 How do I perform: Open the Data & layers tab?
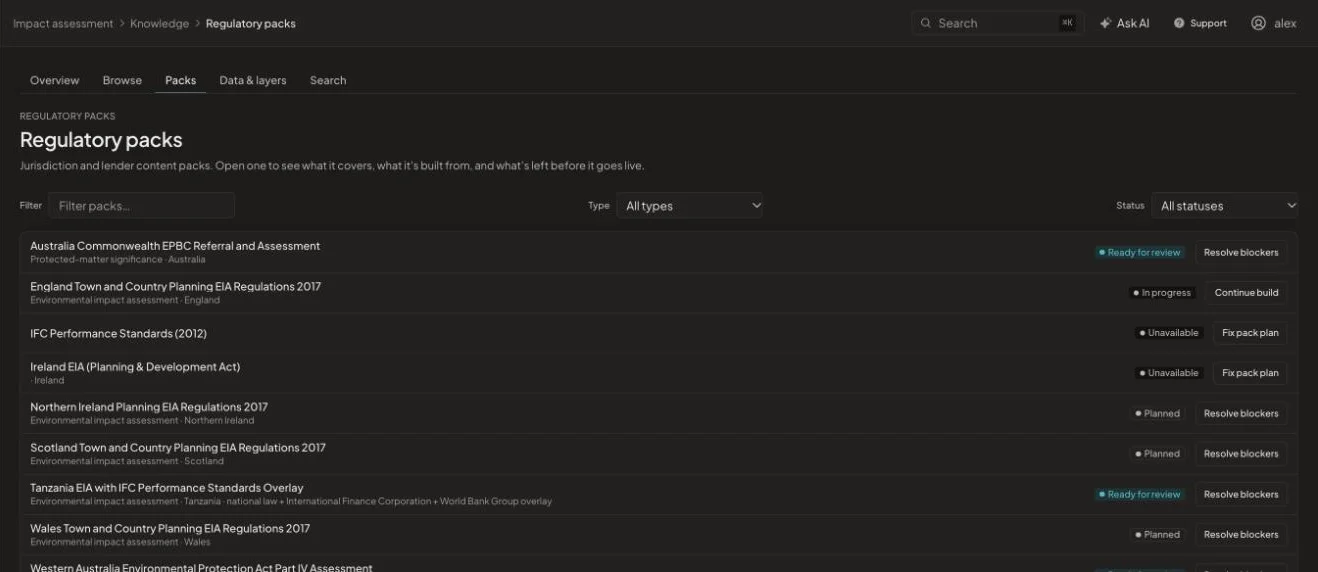click(253, 80)
